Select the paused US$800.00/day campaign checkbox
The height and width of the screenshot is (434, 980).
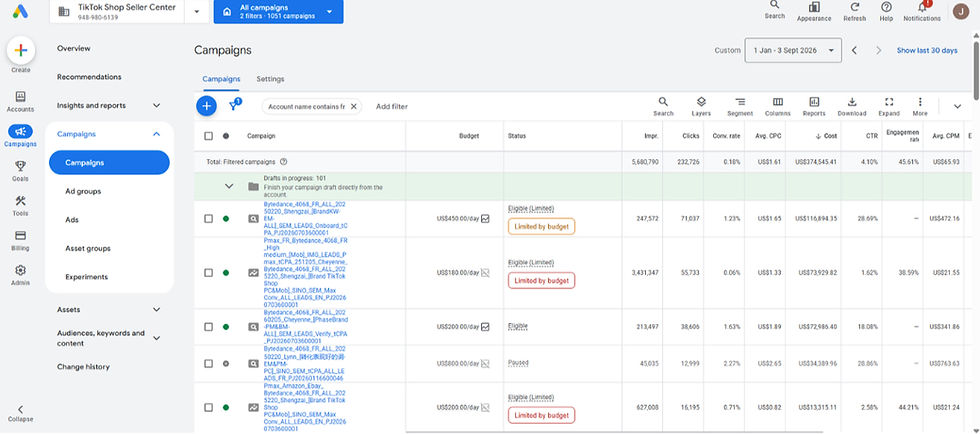[209, 363]
